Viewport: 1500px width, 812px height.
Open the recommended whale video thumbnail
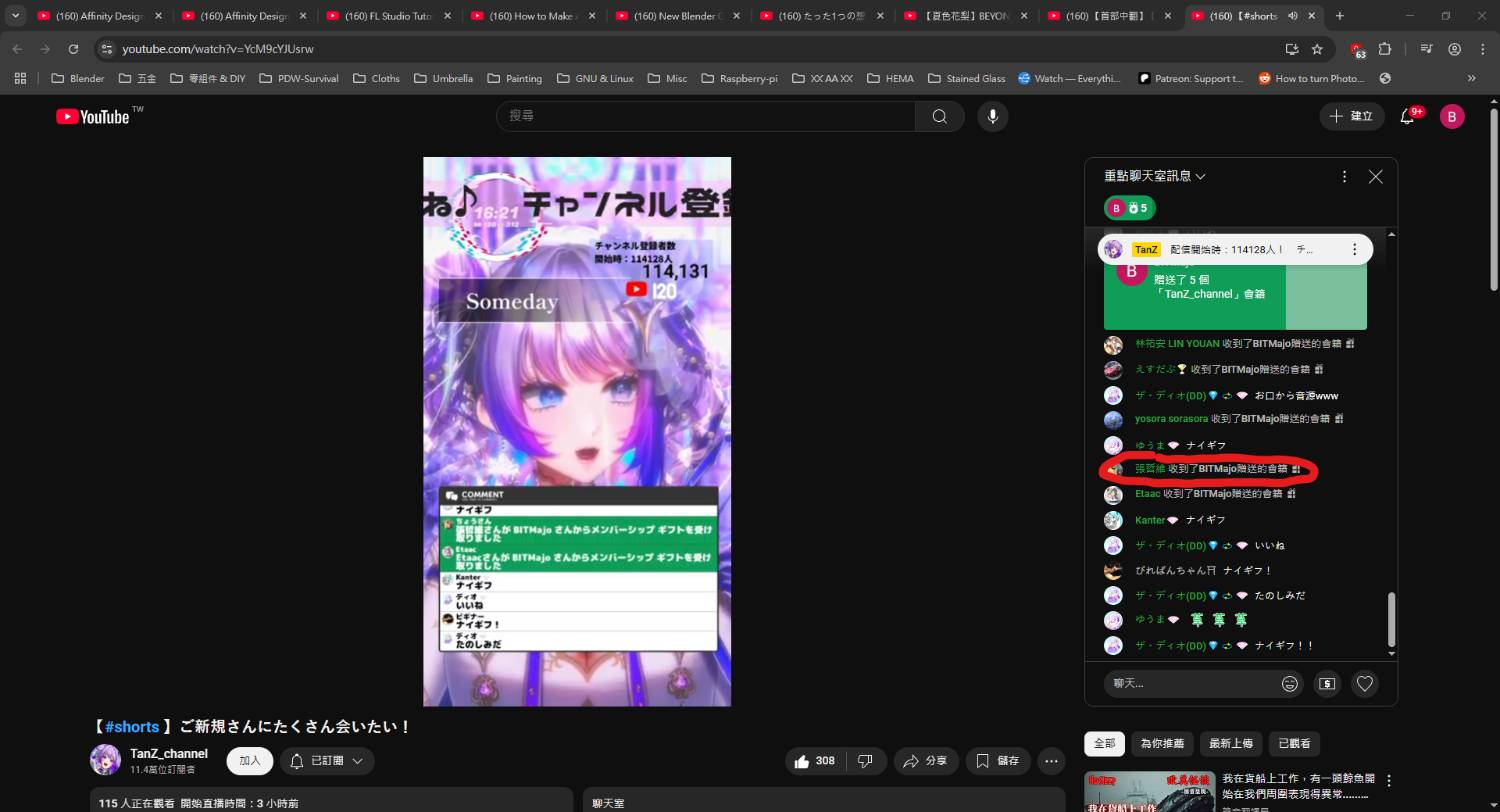click(1149, 792)
